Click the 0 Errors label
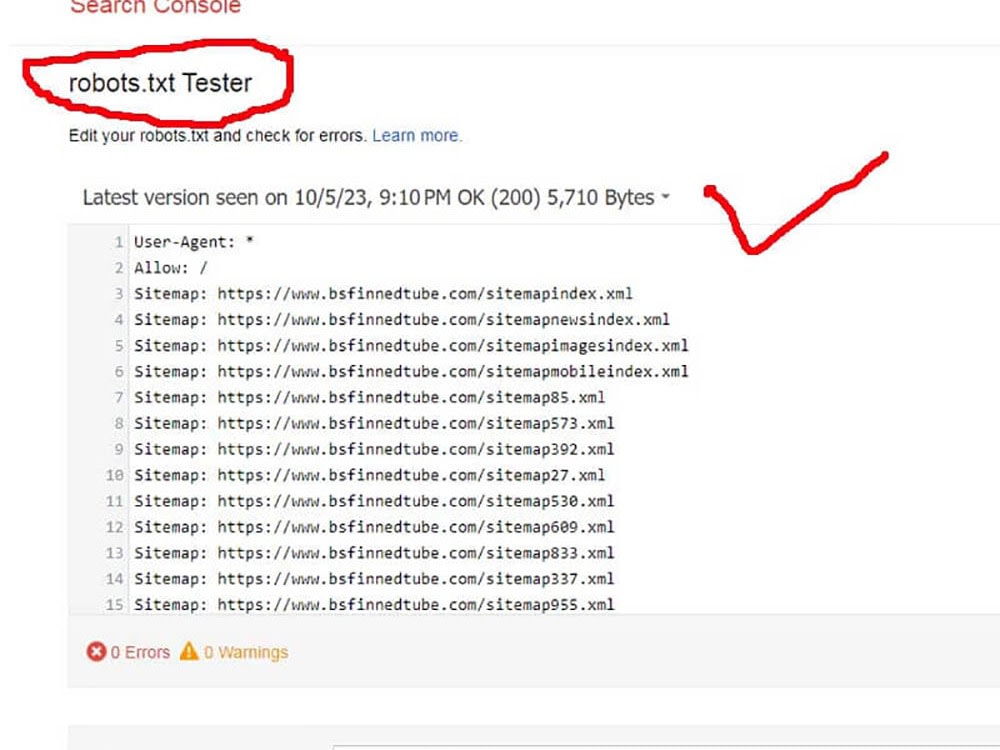 140,652
